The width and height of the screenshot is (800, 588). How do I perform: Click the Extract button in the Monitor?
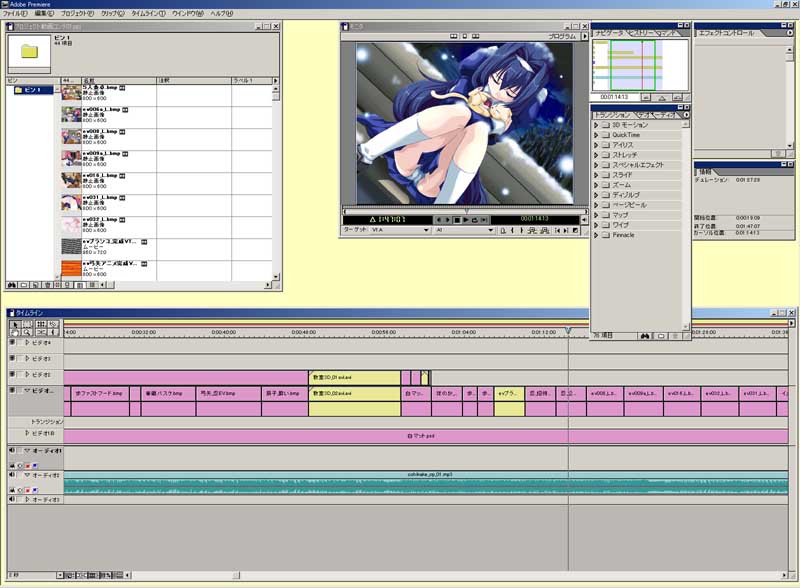click(x=545, y=231)
